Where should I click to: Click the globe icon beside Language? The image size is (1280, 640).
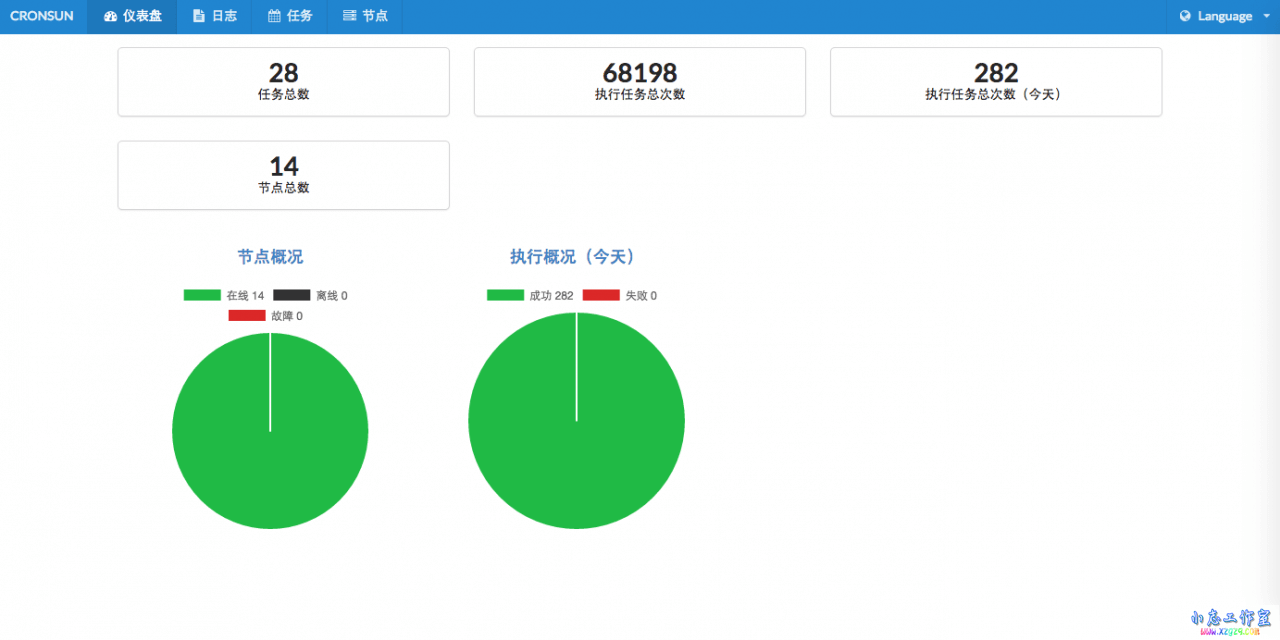tap(1185, 16)
